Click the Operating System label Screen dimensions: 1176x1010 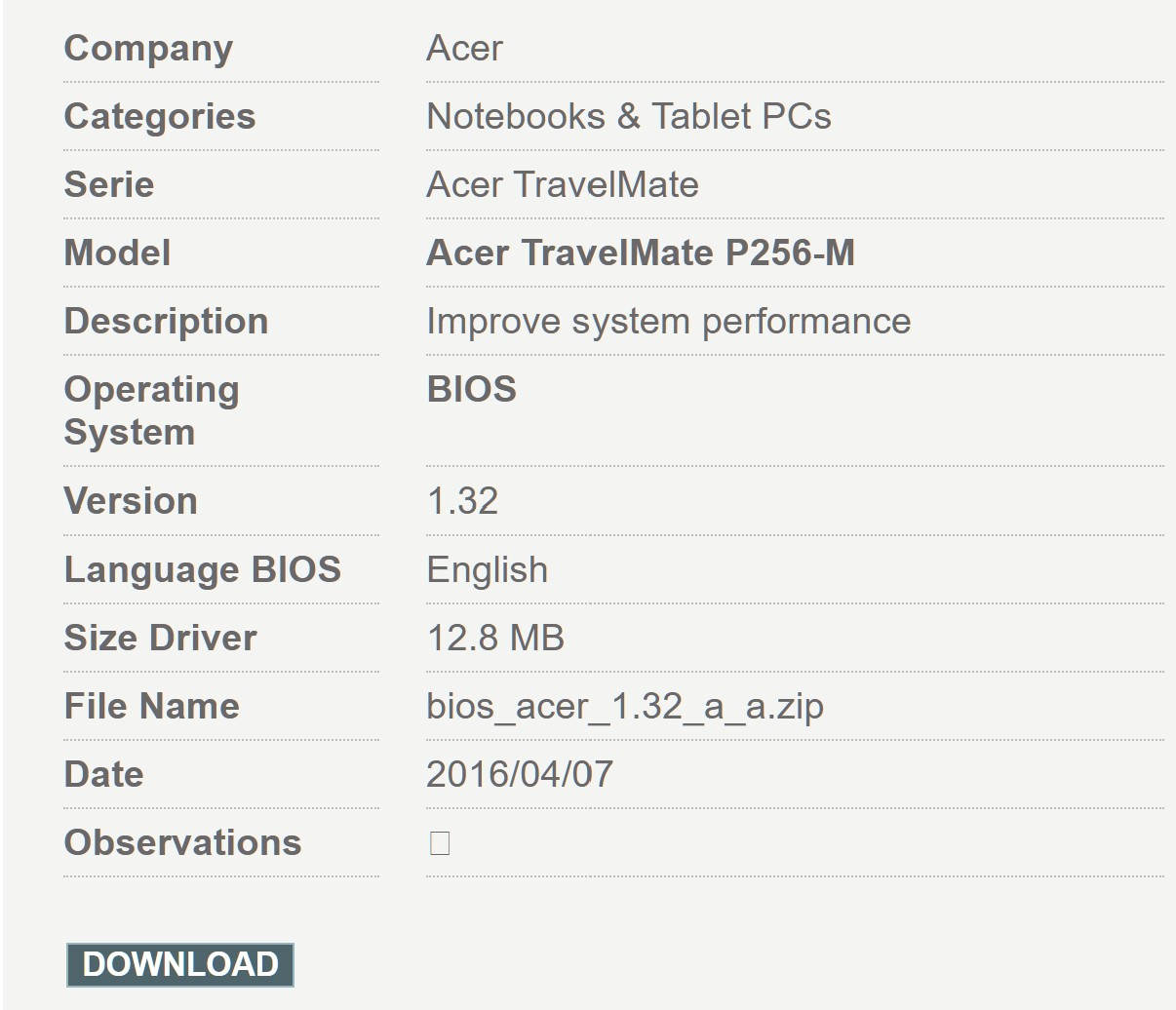(152, 410)
